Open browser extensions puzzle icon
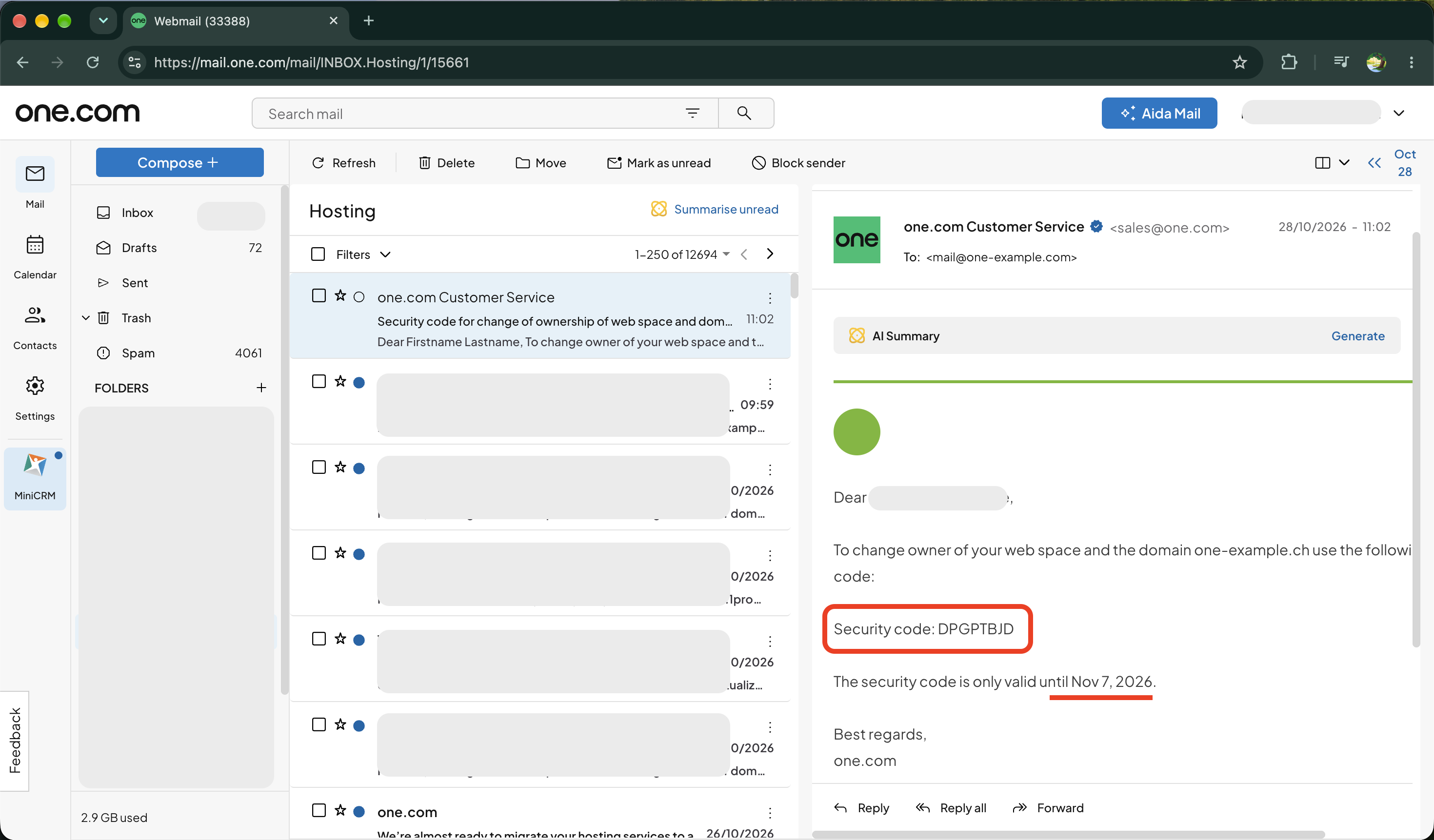 (1289, 62)
